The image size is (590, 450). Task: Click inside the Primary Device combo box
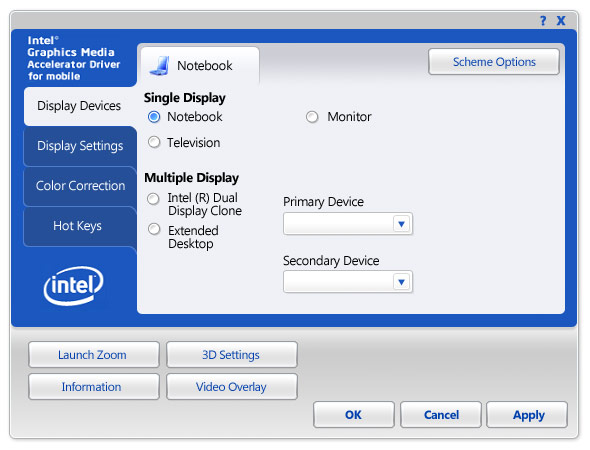click(348, 224)
